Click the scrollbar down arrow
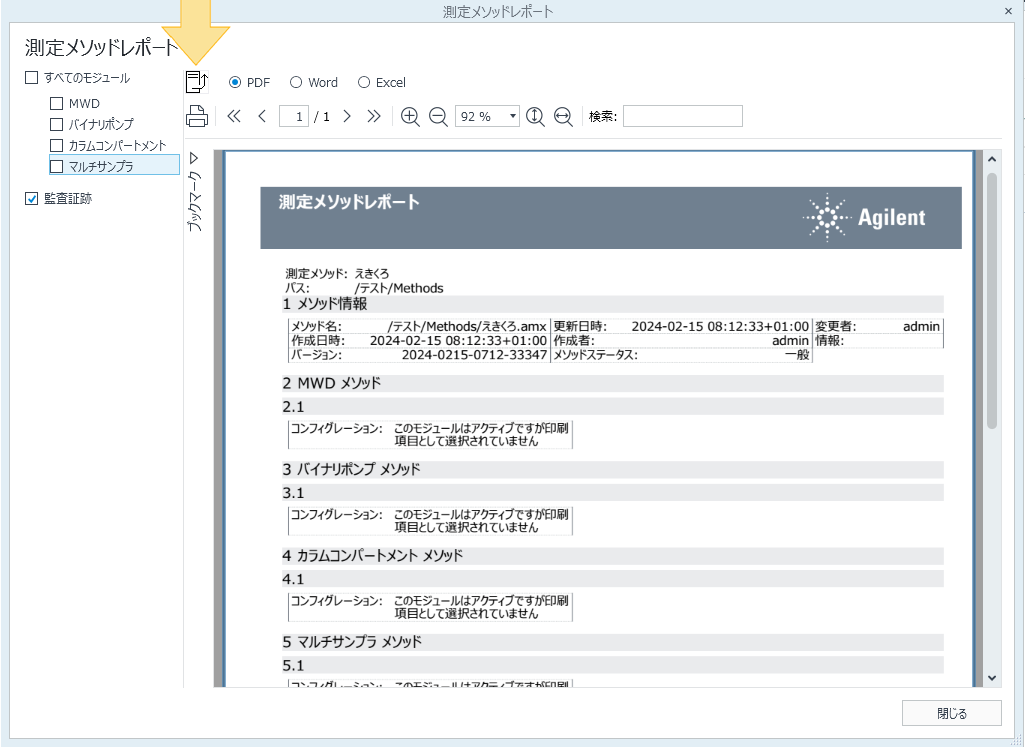The image size is (1025, 747). 992,678
